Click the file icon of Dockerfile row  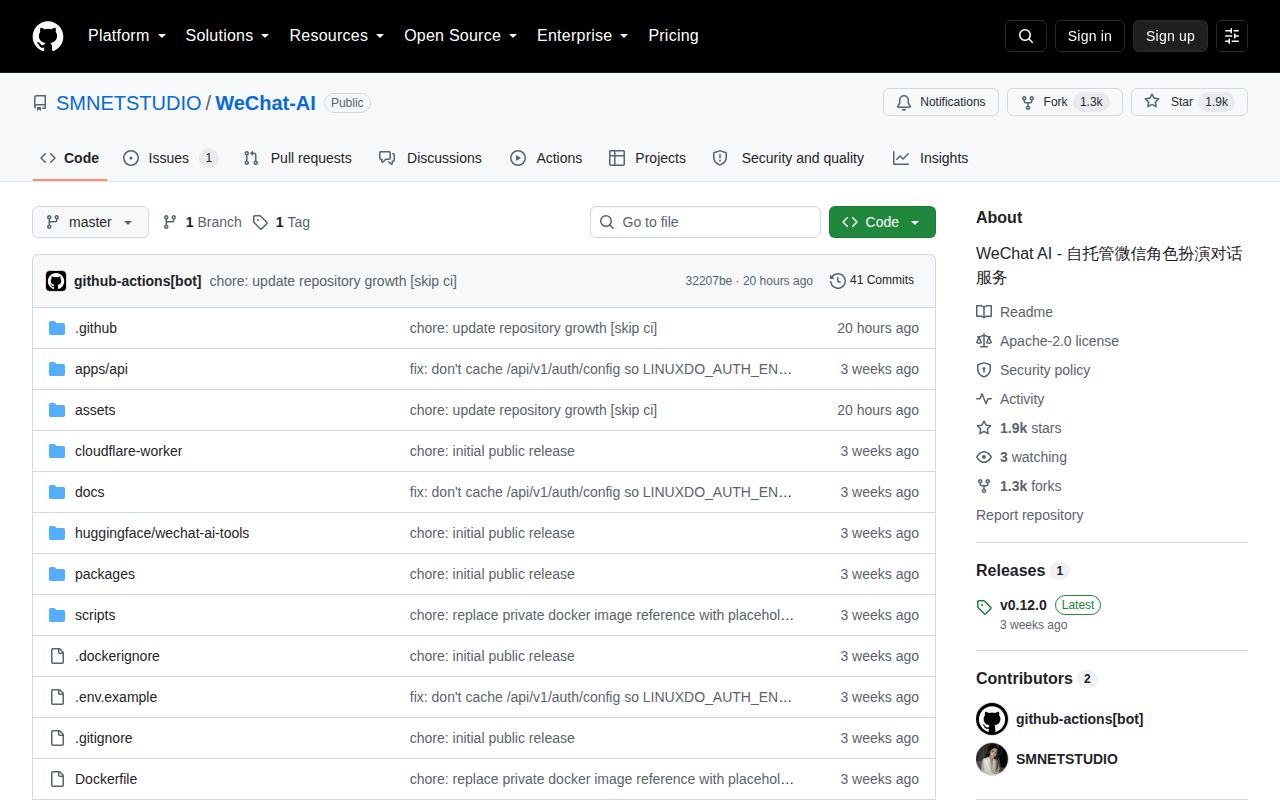tap(57, 779)
